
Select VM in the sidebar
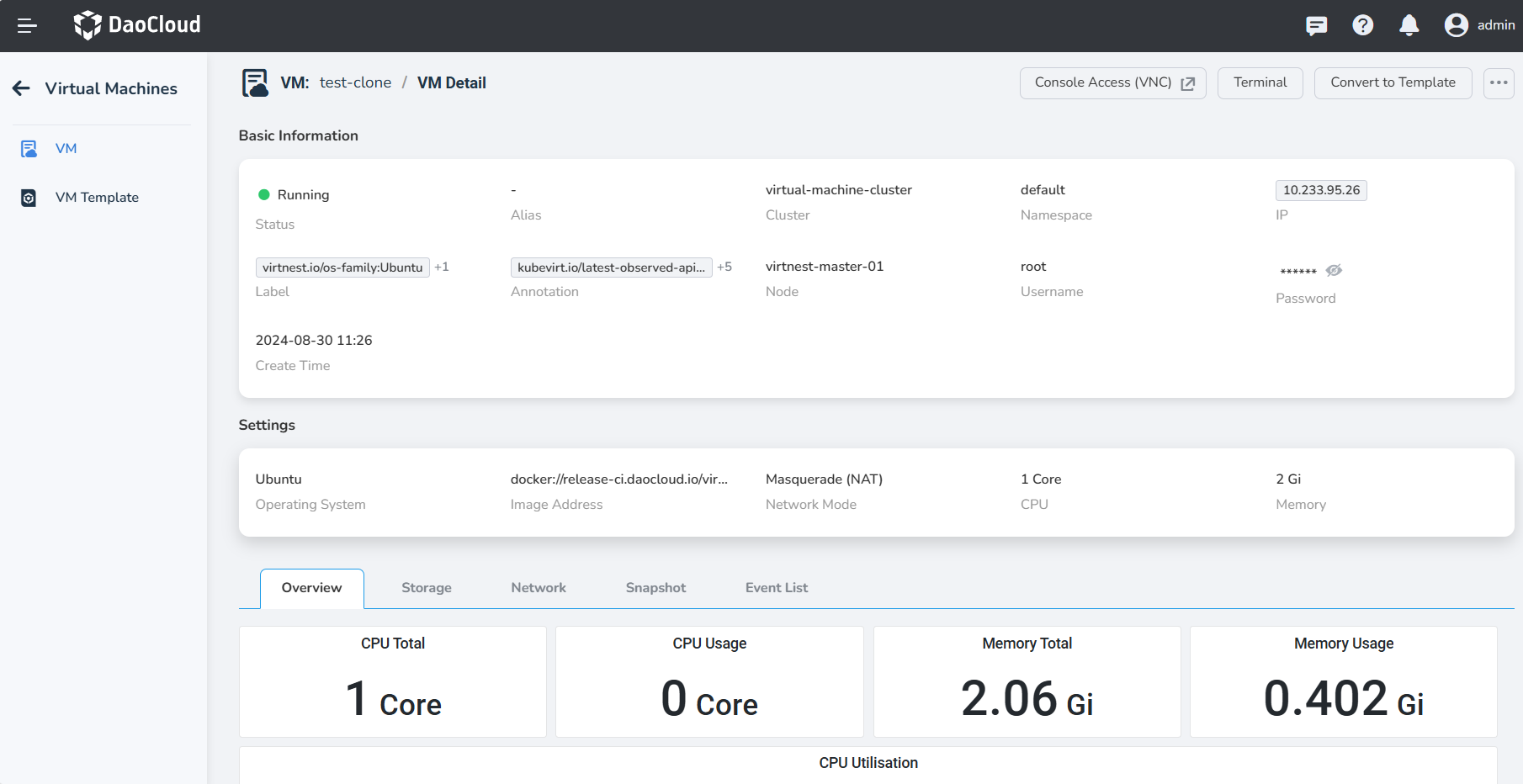pos(66,149)
